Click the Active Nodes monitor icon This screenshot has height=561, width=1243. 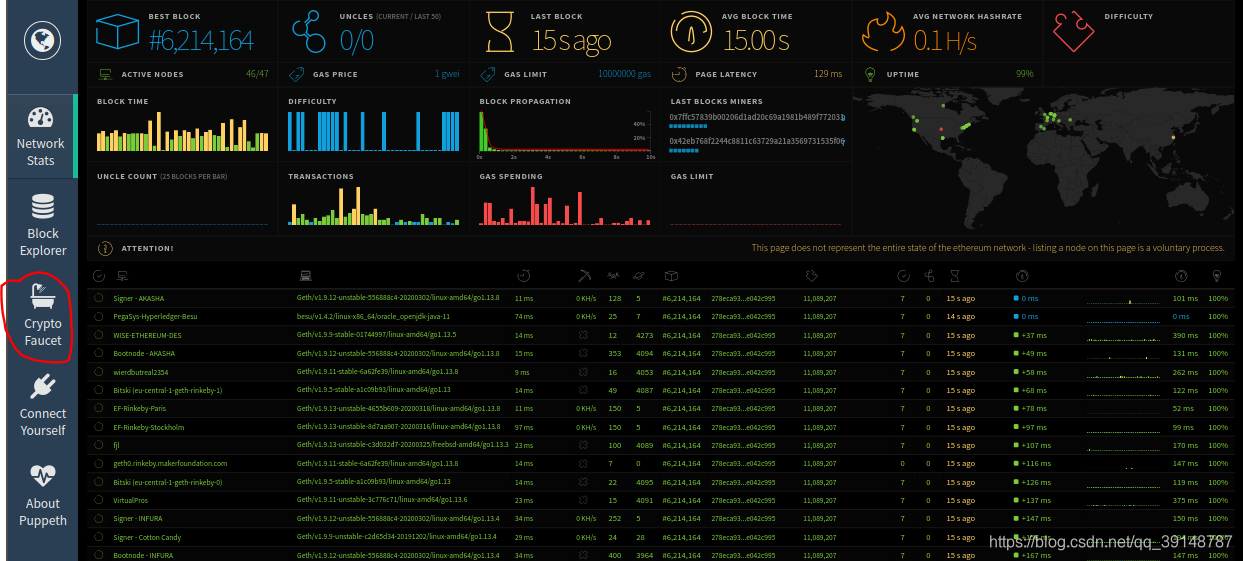point(105,74)
